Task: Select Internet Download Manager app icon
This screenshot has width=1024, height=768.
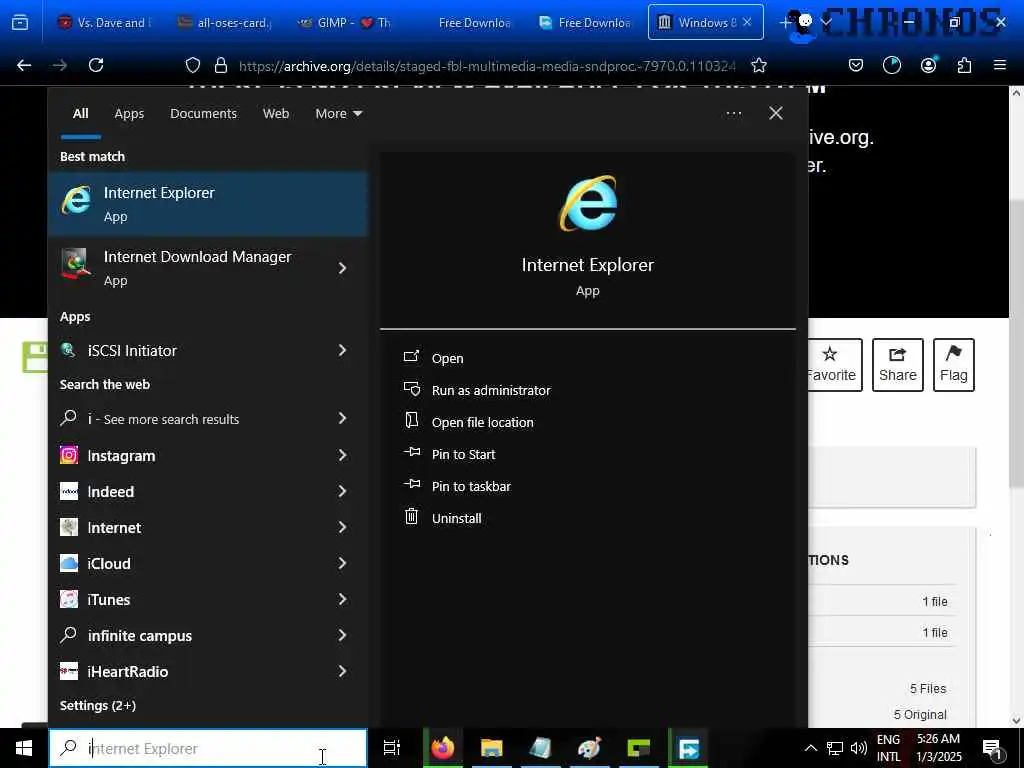Action: click(x=76, y=264)
